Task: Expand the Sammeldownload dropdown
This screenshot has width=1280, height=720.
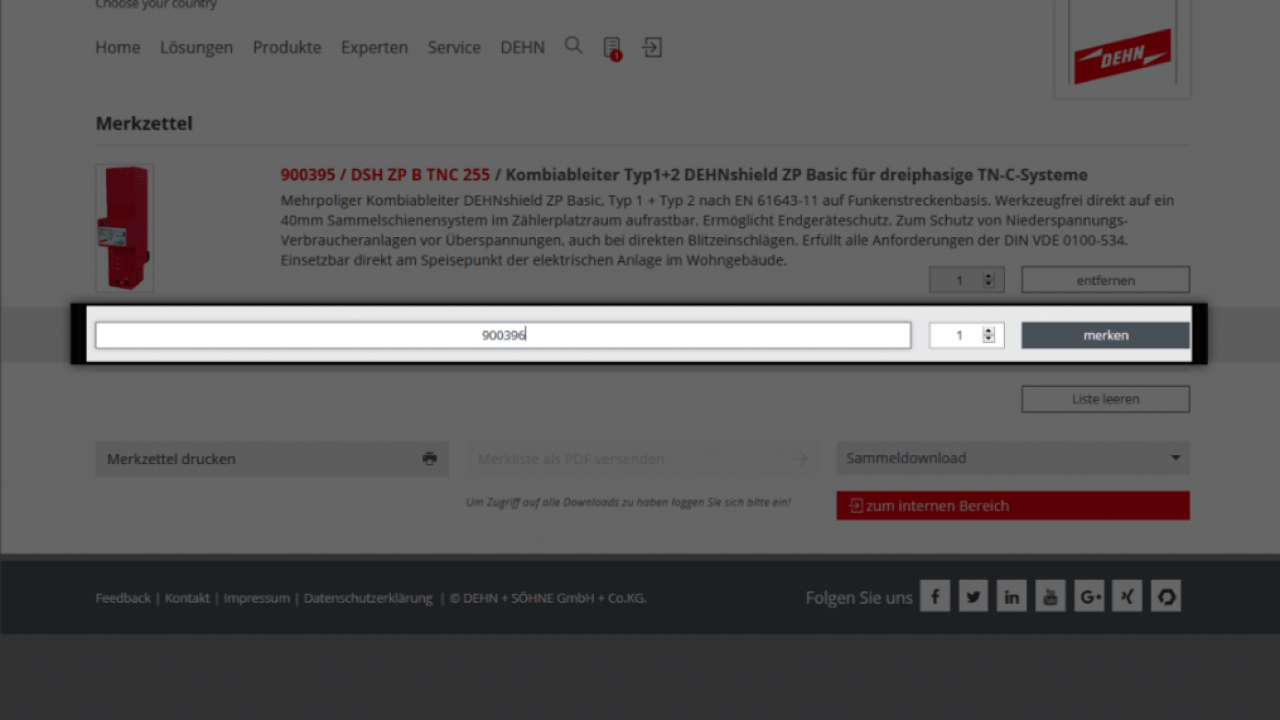Action: coord(1013,459)
